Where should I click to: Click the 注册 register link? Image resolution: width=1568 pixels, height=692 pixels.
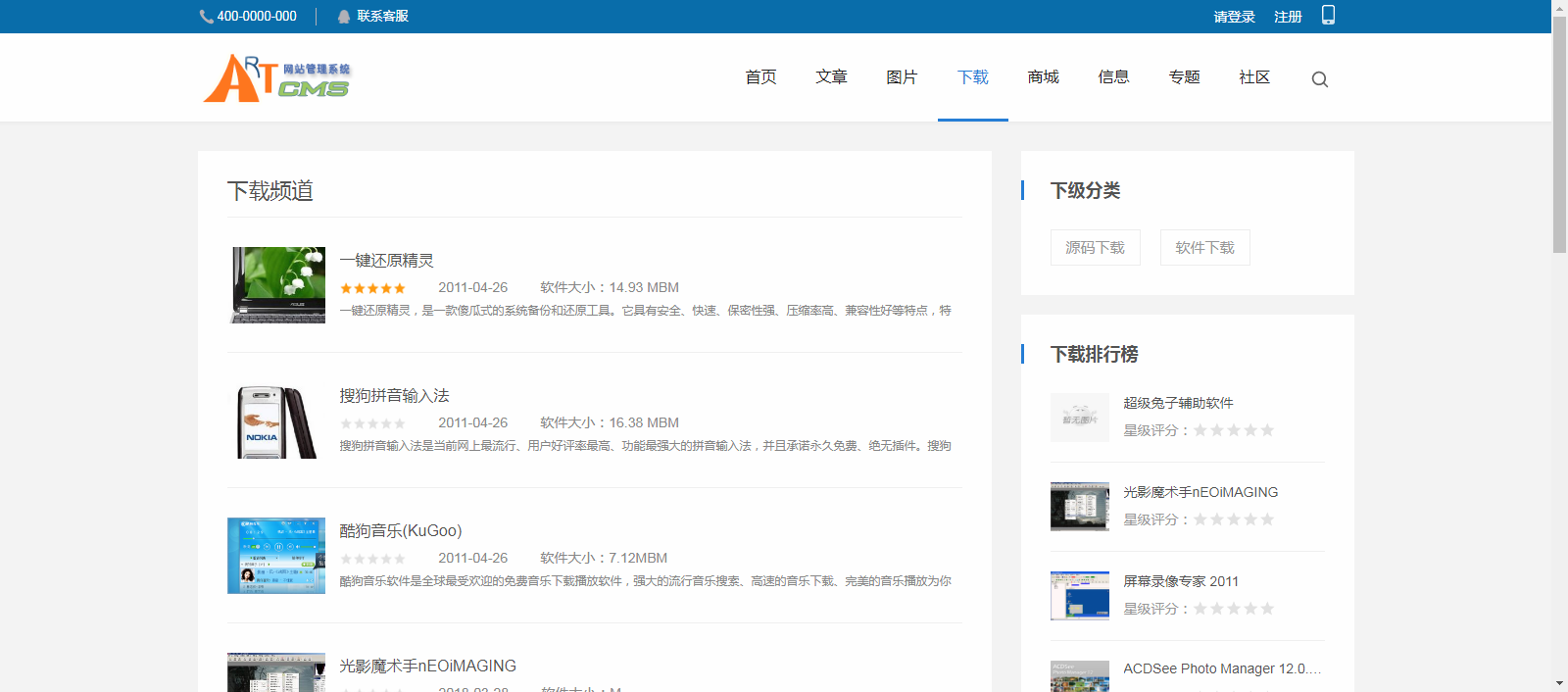click(1288, 17)
